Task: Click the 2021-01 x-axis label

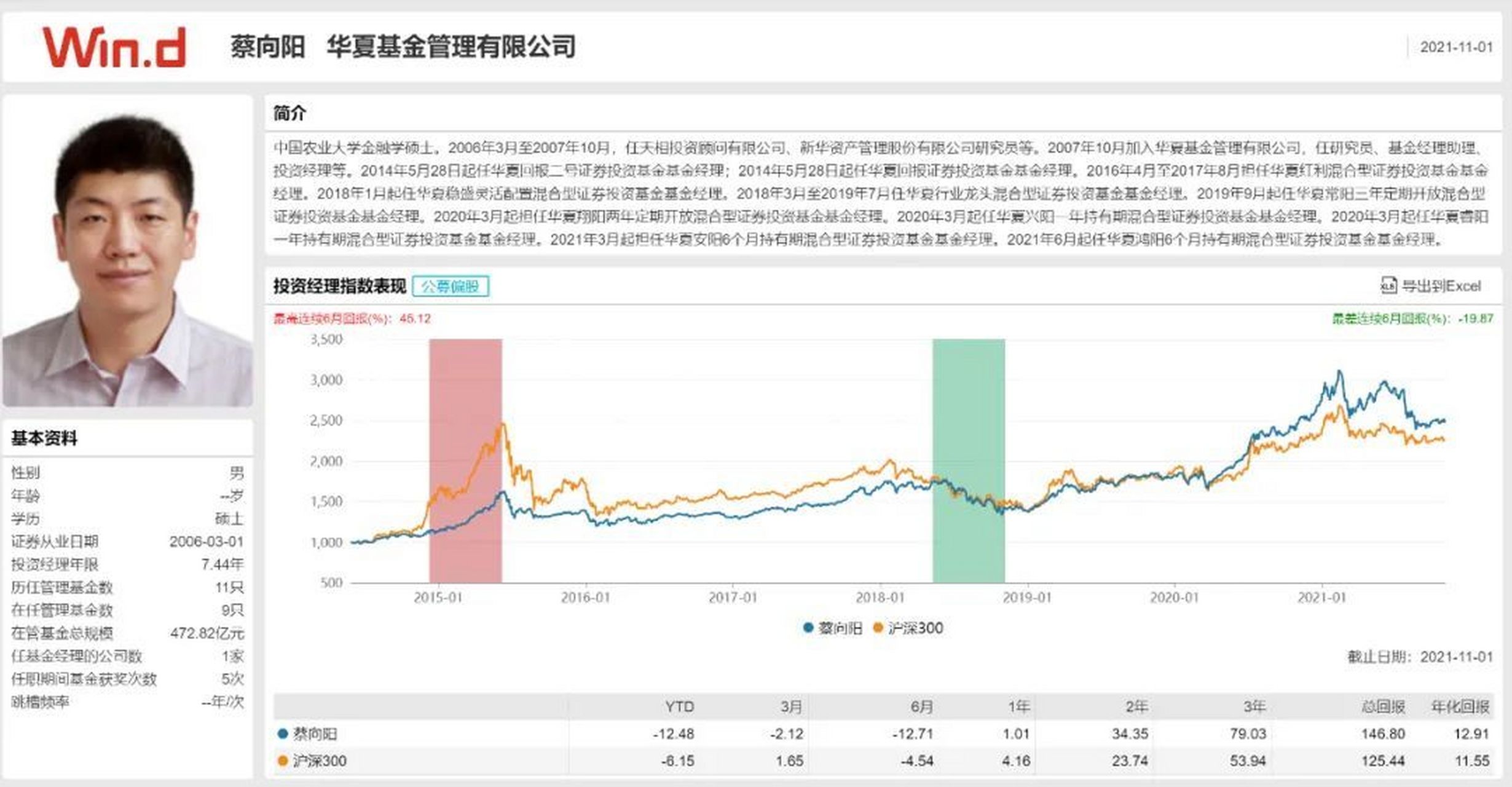Action: click(1322, 597)
